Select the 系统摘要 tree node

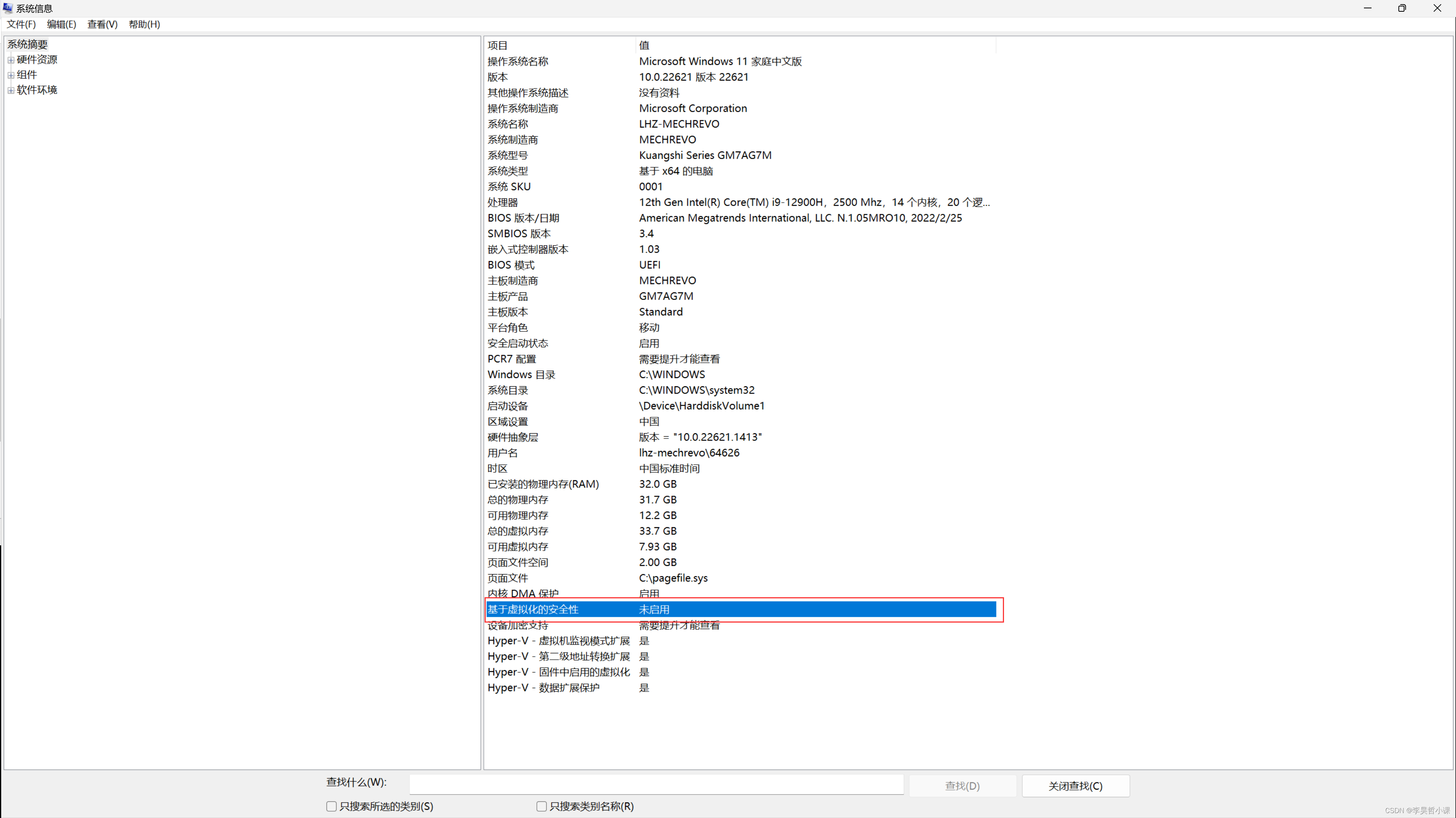click(27, 44)
